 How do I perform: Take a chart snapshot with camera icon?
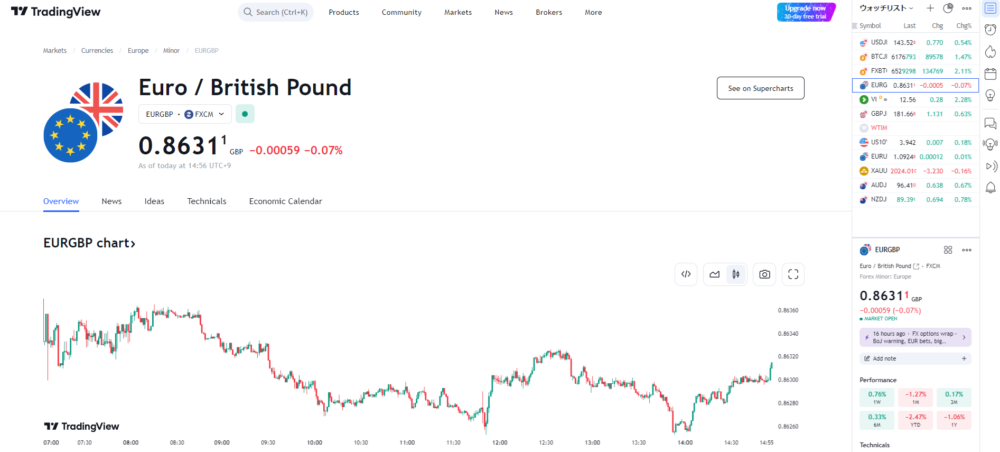coord(764,275)
